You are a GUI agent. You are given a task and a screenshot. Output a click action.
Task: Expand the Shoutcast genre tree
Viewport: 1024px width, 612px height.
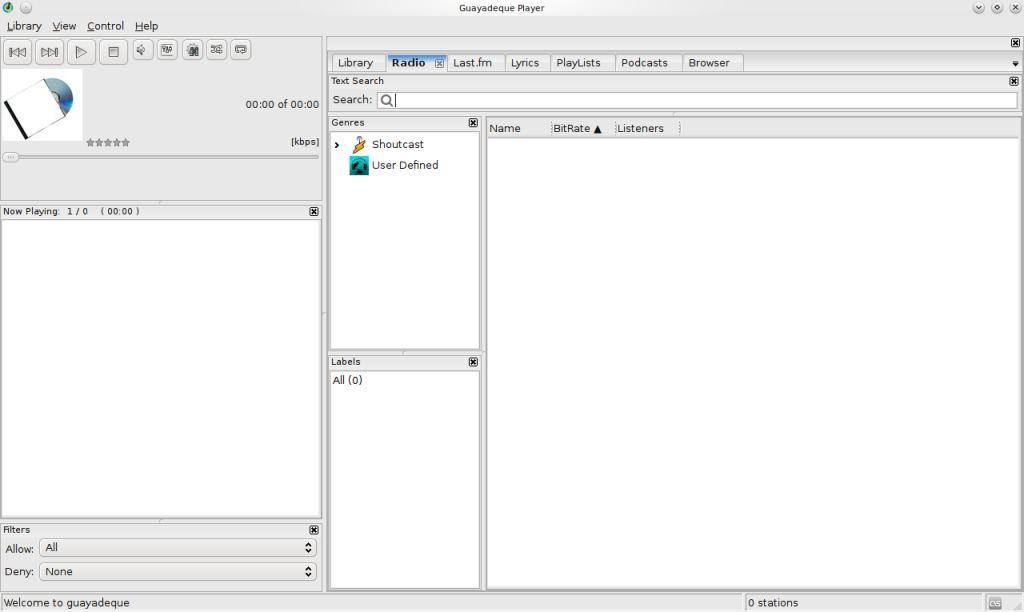tap(338, 145)
